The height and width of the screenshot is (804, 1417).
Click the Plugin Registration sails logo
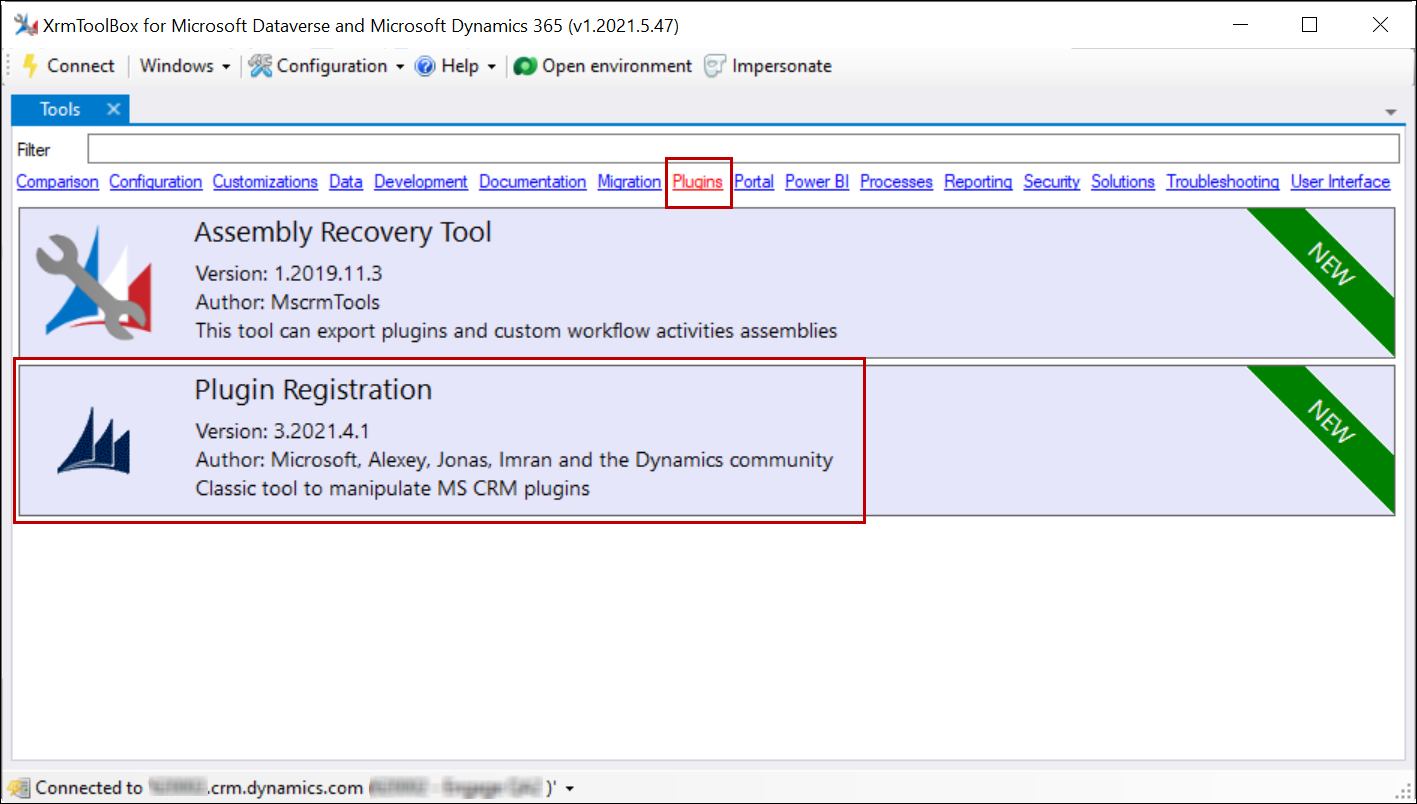coord(93,441)
